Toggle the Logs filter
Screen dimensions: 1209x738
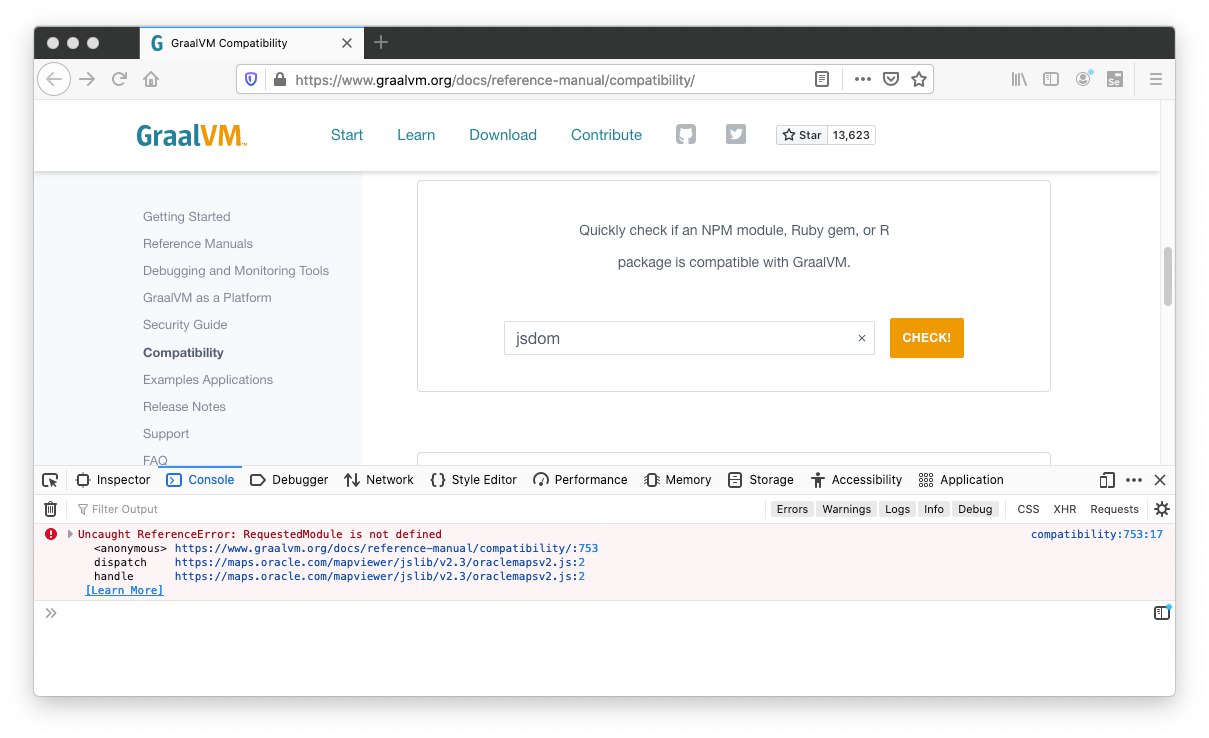pos(898,509)
